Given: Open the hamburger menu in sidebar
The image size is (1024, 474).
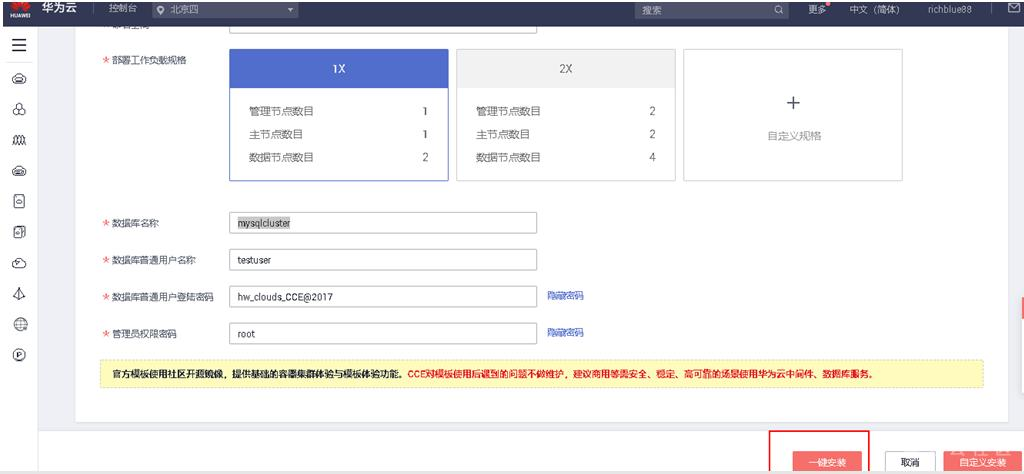Looking at the screenshot, I should pos(19,45).
